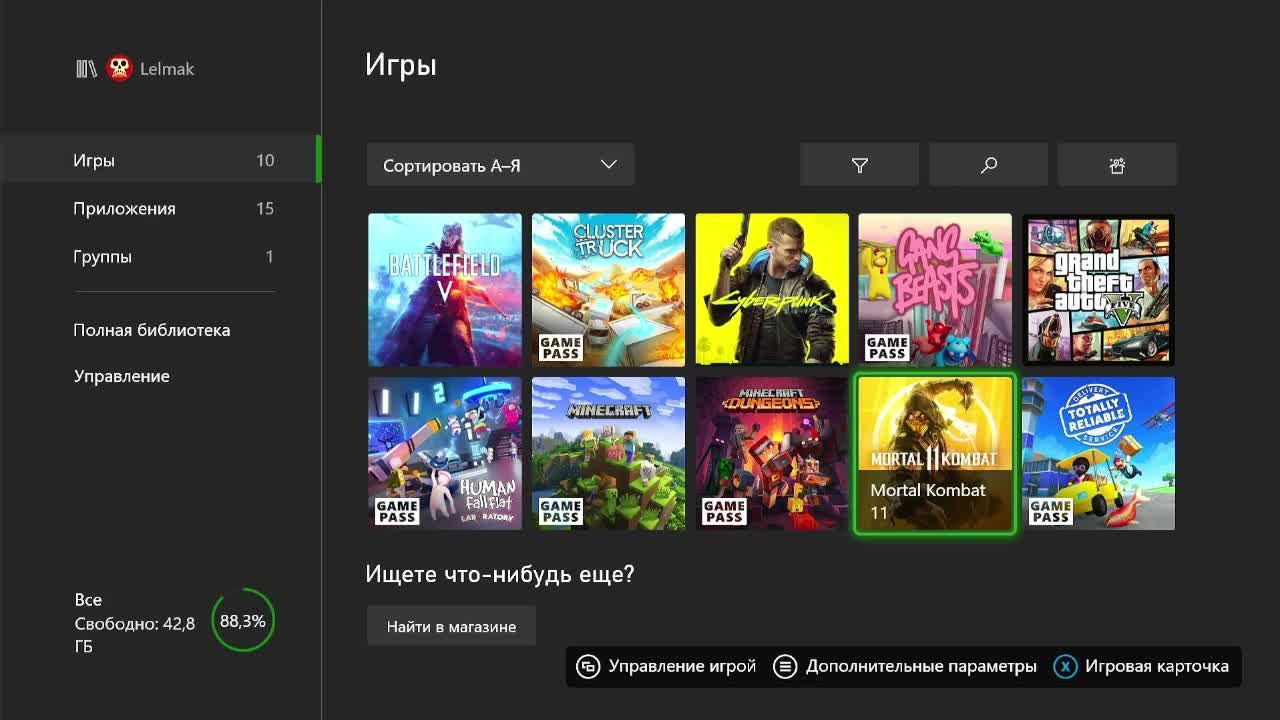
Task: Open the Lelmak skull avatar
Action: pos(119,69)
